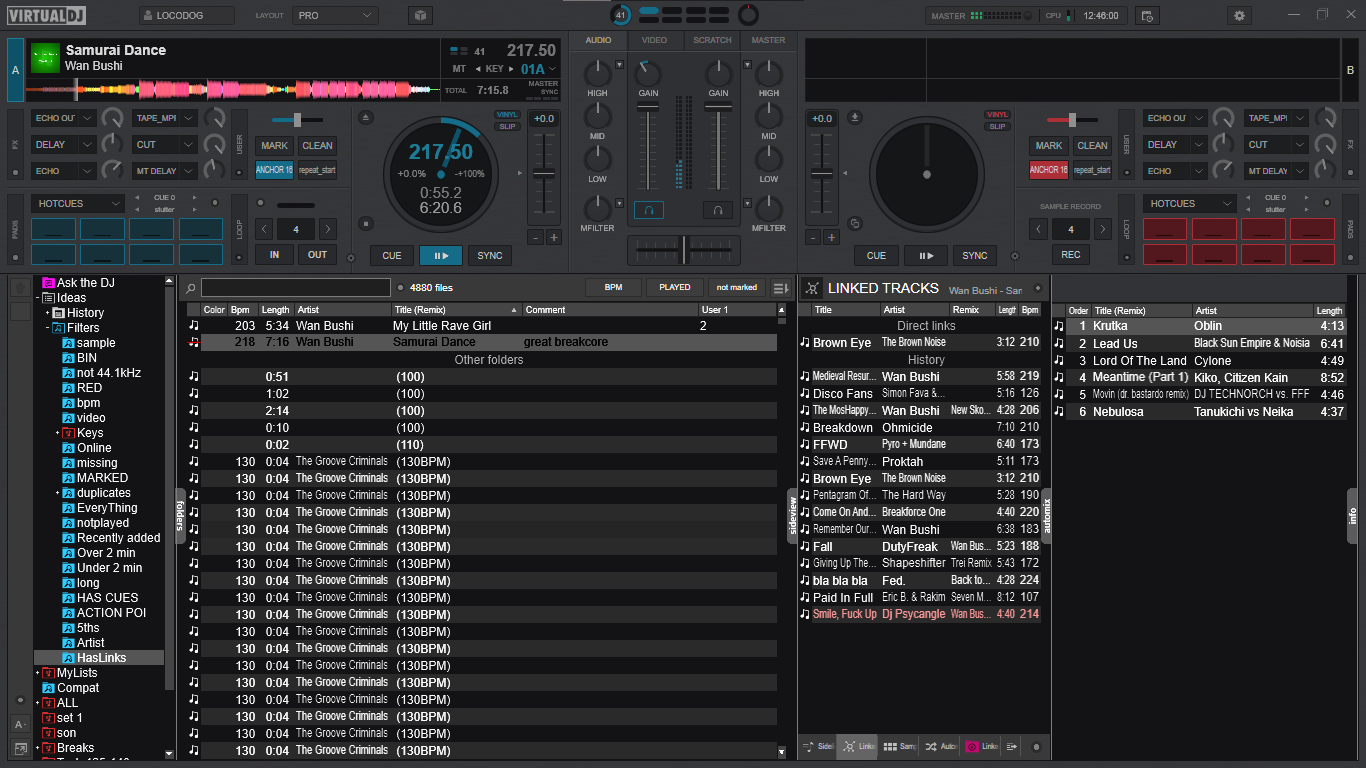This screenshot has width=1366, height=768.
Task: Click the Ask the DJ folder icon
Action: click(x=48, y=283)
